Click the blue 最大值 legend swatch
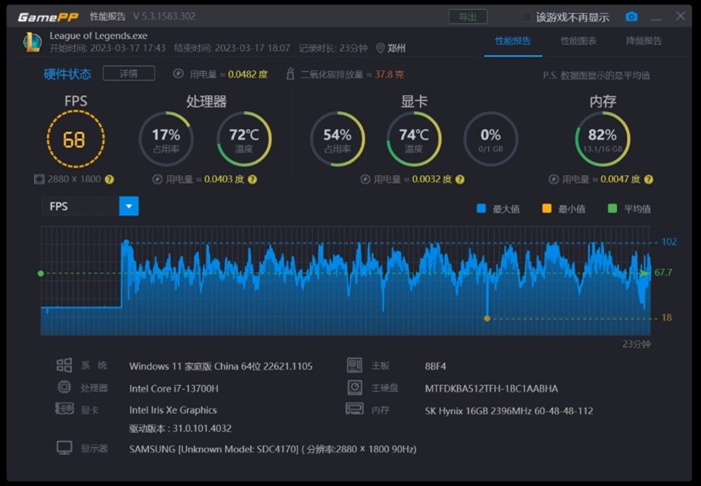 point(481,208)
